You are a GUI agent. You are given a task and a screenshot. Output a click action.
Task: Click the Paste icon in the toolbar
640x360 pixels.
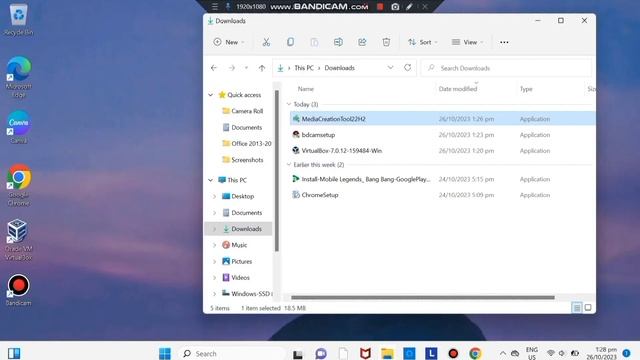pyautogui.click(x=314, y=42)
